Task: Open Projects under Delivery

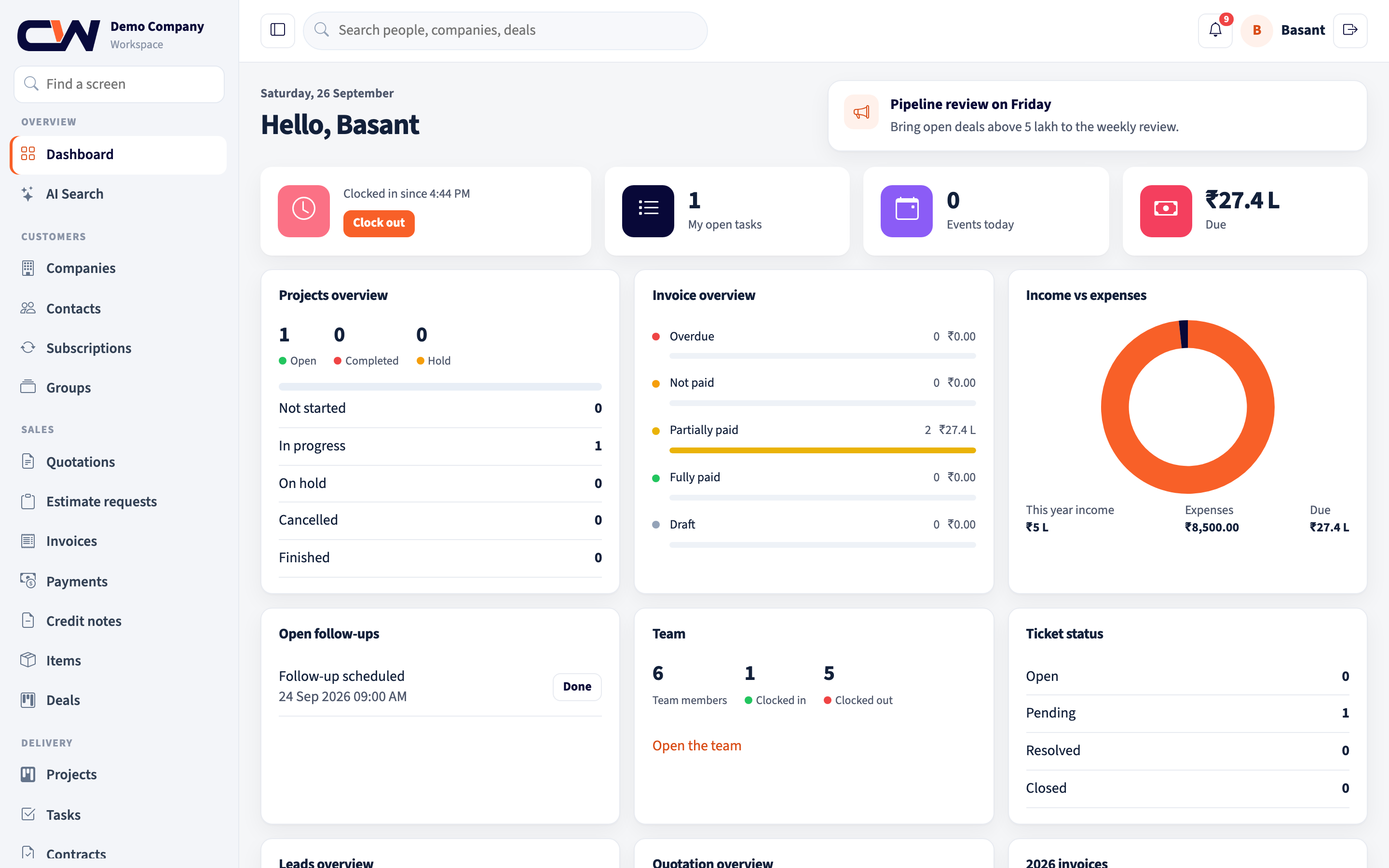Action: coord(118,774)
